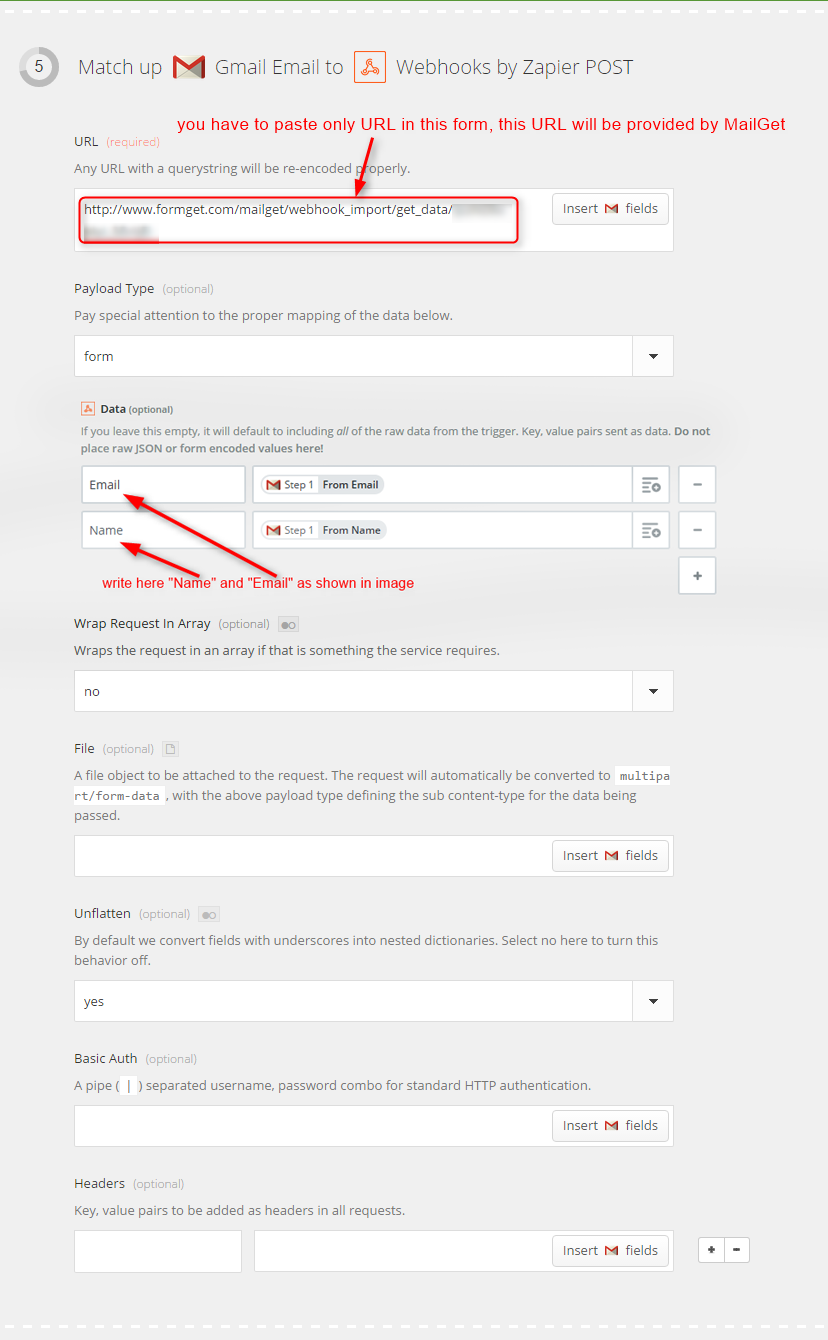Click Insert fields button in Basic Auth field
The height and width of the screenshot is (1340, 828).
click(x=610, y=1126)
